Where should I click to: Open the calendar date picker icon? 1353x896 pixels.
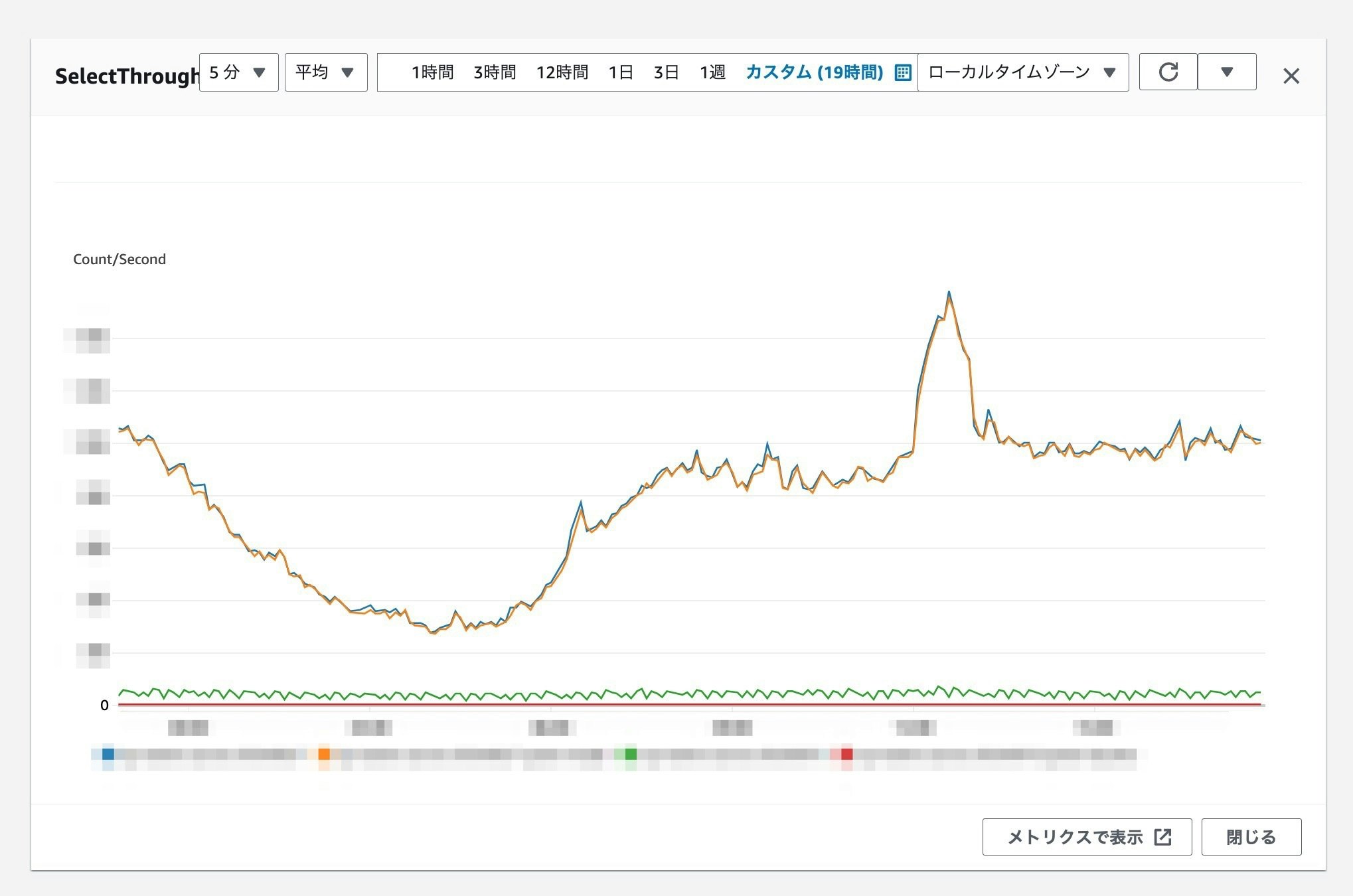click(902, 72)
